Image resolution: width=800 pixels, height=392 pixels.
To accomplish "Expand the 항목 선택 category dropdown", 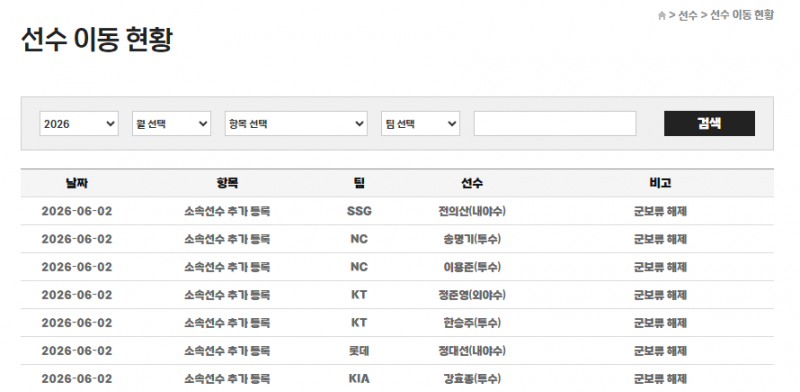I will click(x=296, y=124).
